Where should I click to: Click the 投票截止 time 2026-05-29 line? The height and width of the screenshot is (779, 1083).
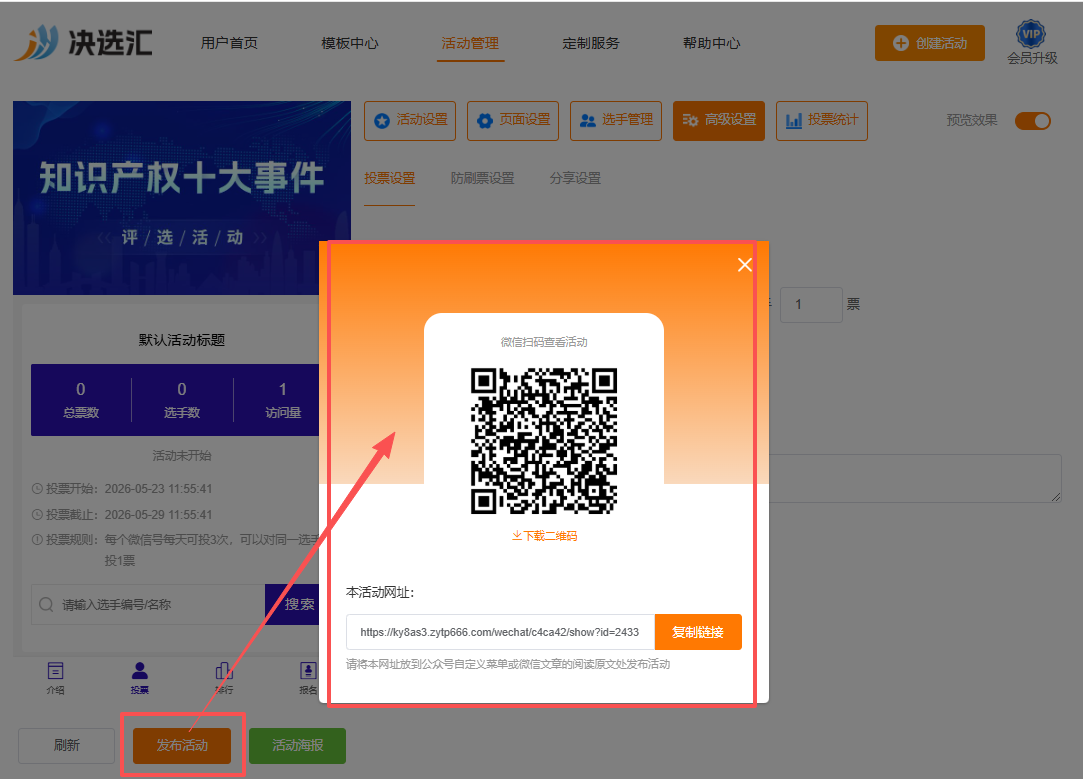pyautogui.click(x=122, y=515)
